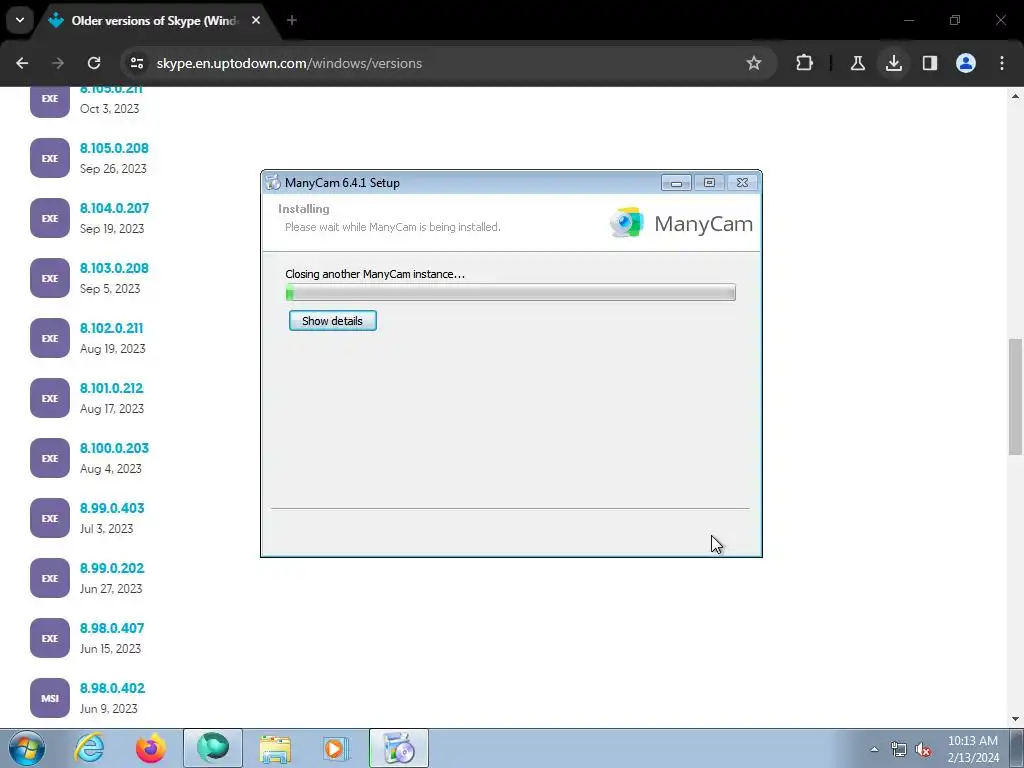The height and width of the screenshot is (768, 1024).
Task: Click the ManyCam logo in the installer
Action: pos(680,223)
